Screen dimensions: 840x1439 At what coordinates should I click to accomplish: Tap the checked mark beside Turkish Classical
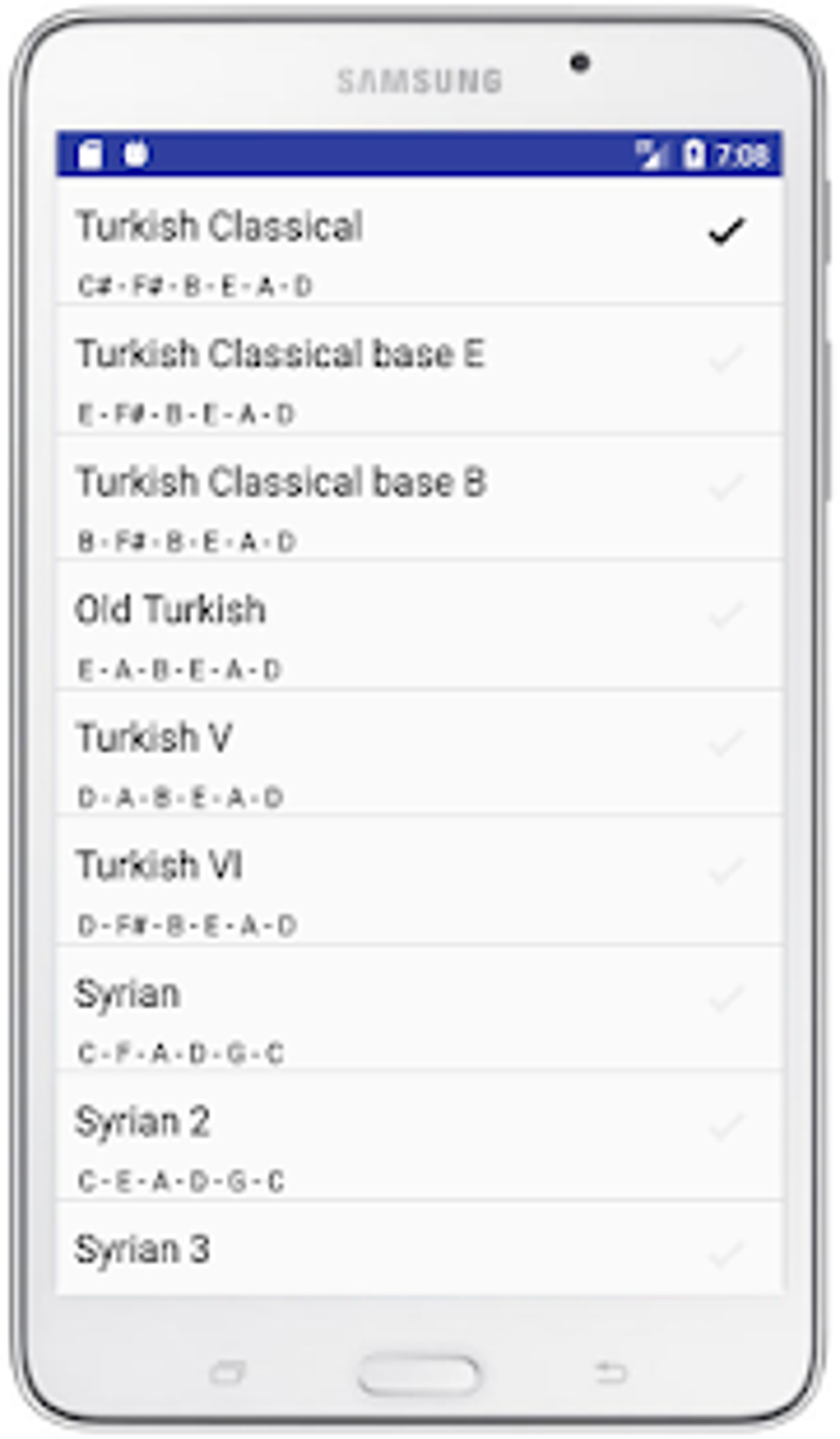726,231
